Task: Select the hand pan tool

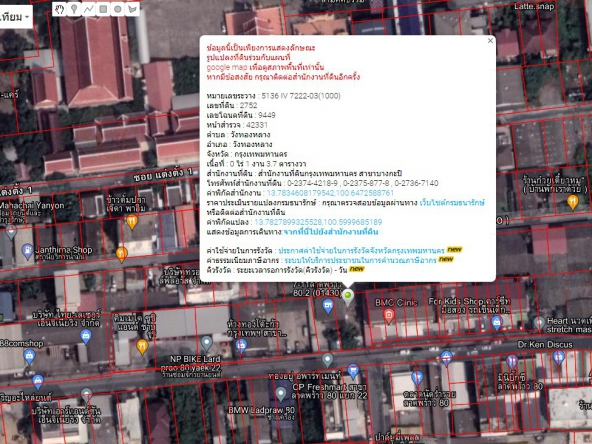Action: tap(59, 9)
